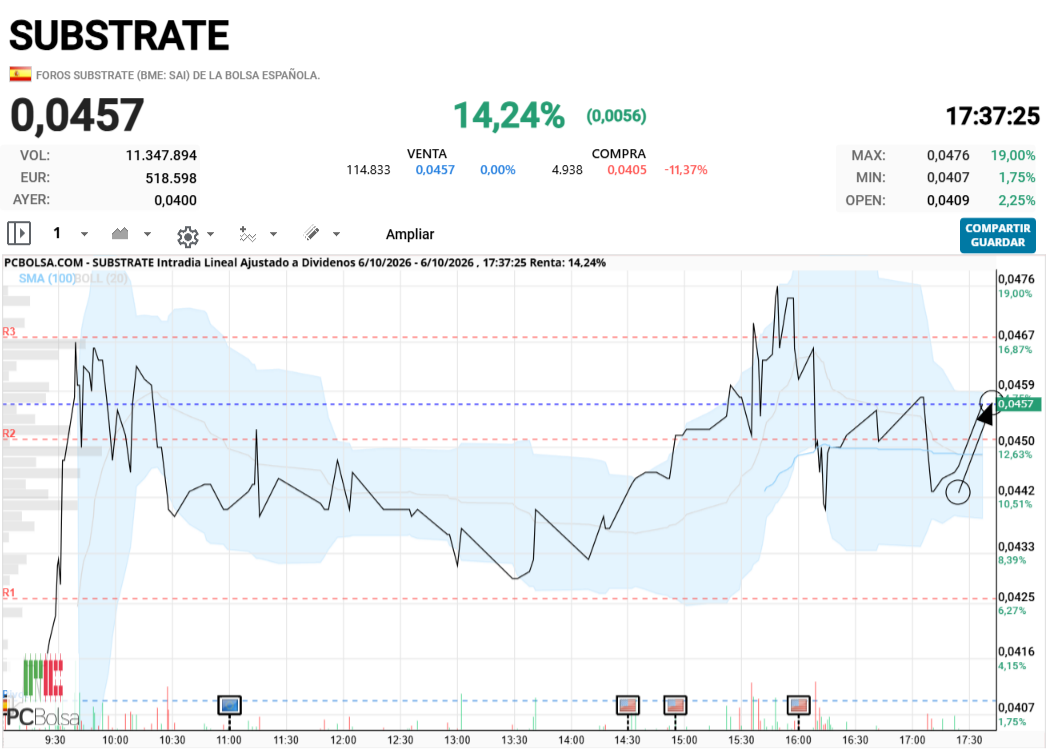This screenshot has width=1048, height=749.
Task: Click the EUR value 518.598
Action: 171,178
